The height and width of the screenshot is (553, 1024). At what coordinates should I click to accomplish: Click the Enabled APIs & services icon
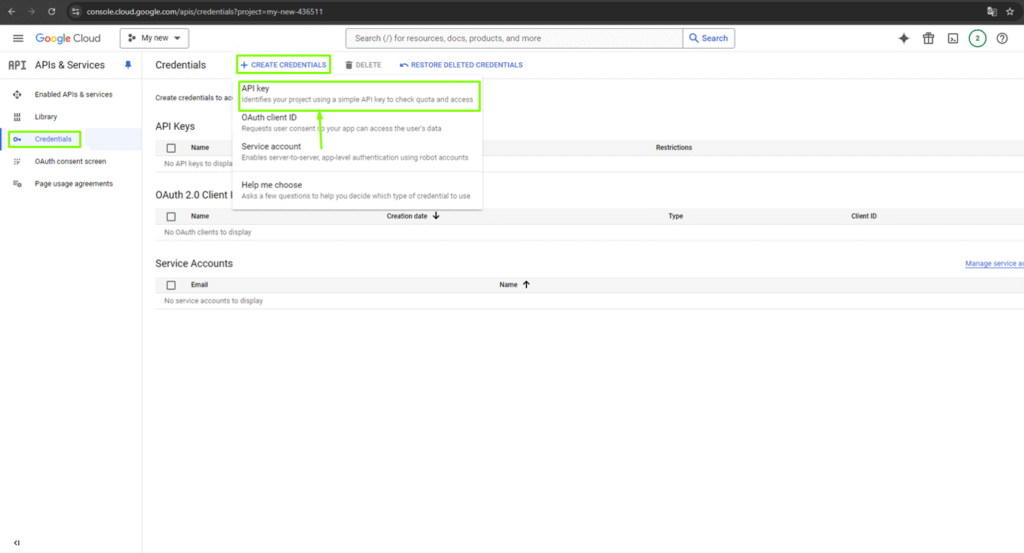click(17, 95)
